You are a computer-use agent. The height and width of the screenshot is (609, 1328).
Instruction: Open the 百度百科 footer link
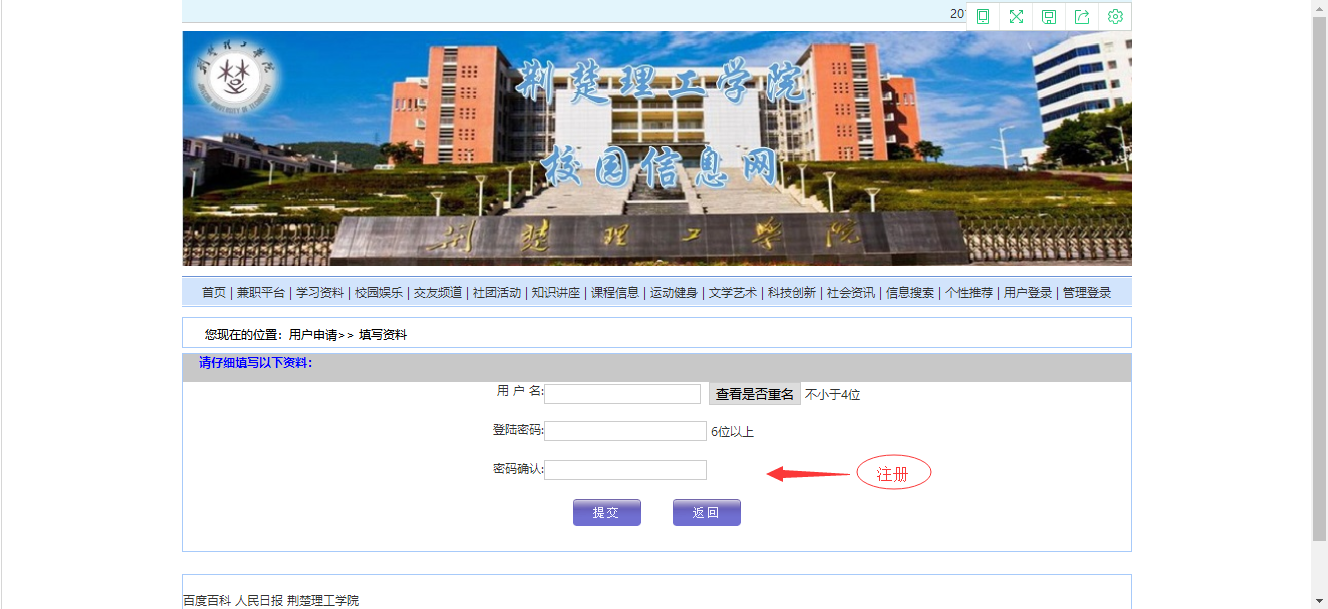(x=207, y=601)
